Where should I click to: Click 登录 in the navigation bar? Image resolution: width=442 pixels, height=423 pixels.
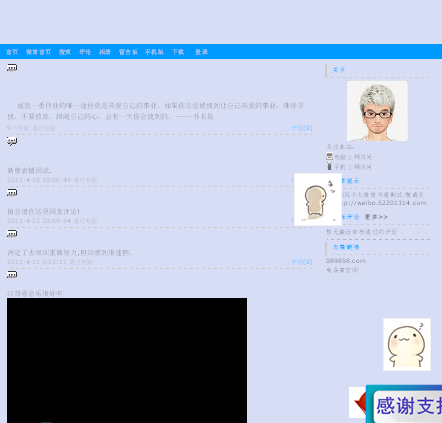[201, 52]
